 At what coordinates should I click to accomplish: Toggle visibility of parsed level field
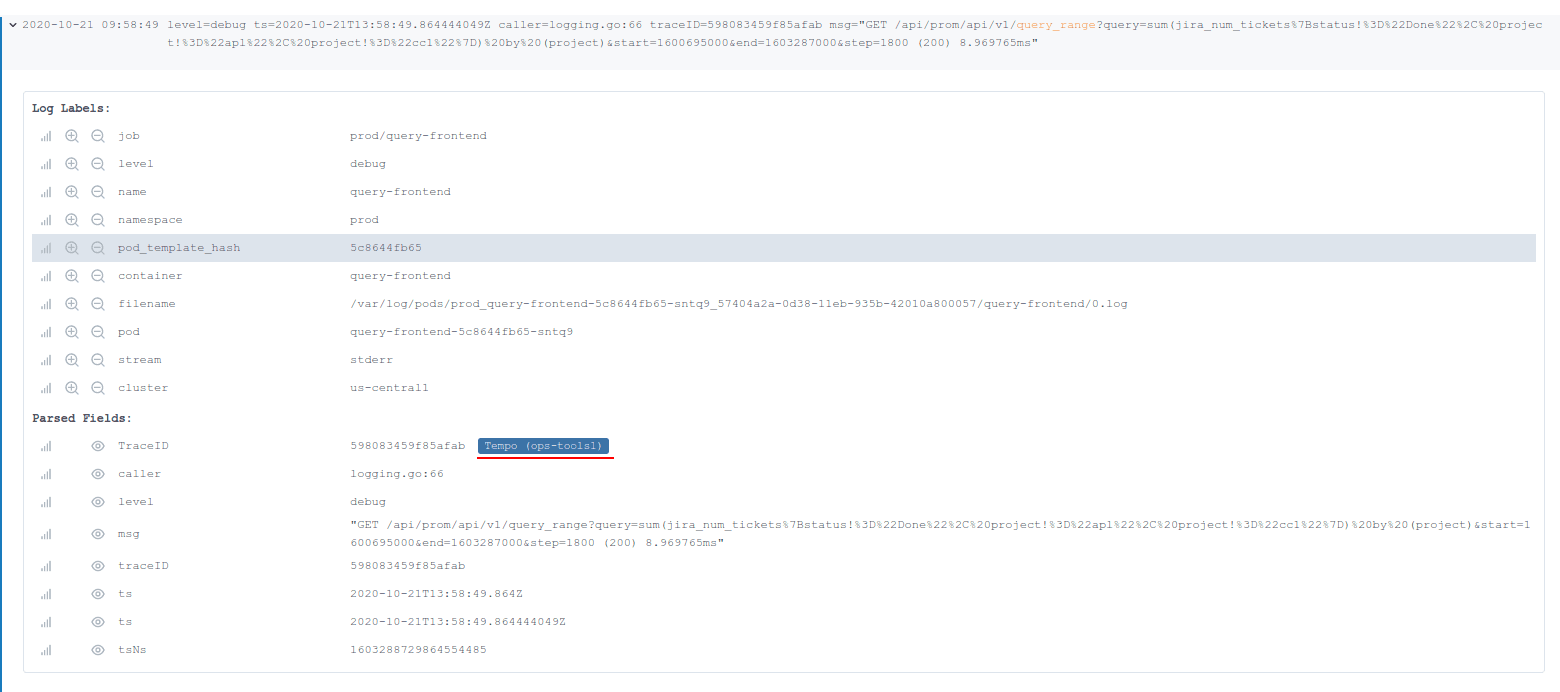98,502
